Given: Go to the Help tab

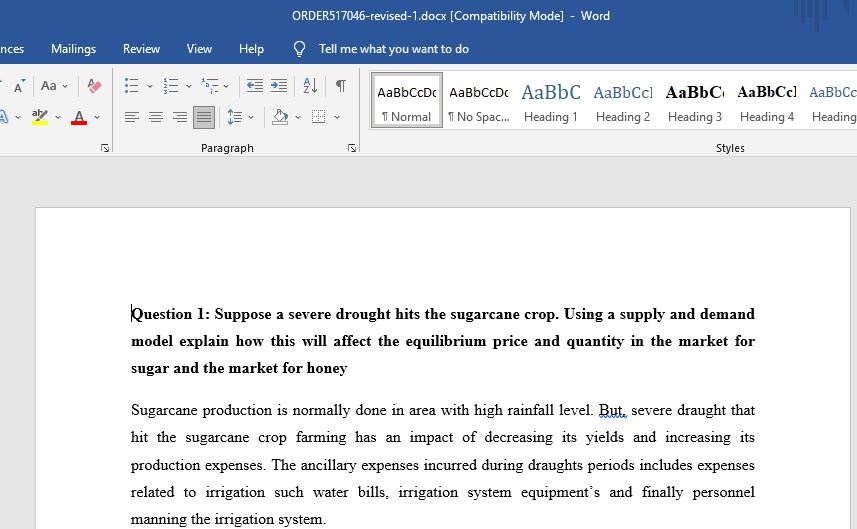Looking at the screenshot, I should click(x=251, y=49).
